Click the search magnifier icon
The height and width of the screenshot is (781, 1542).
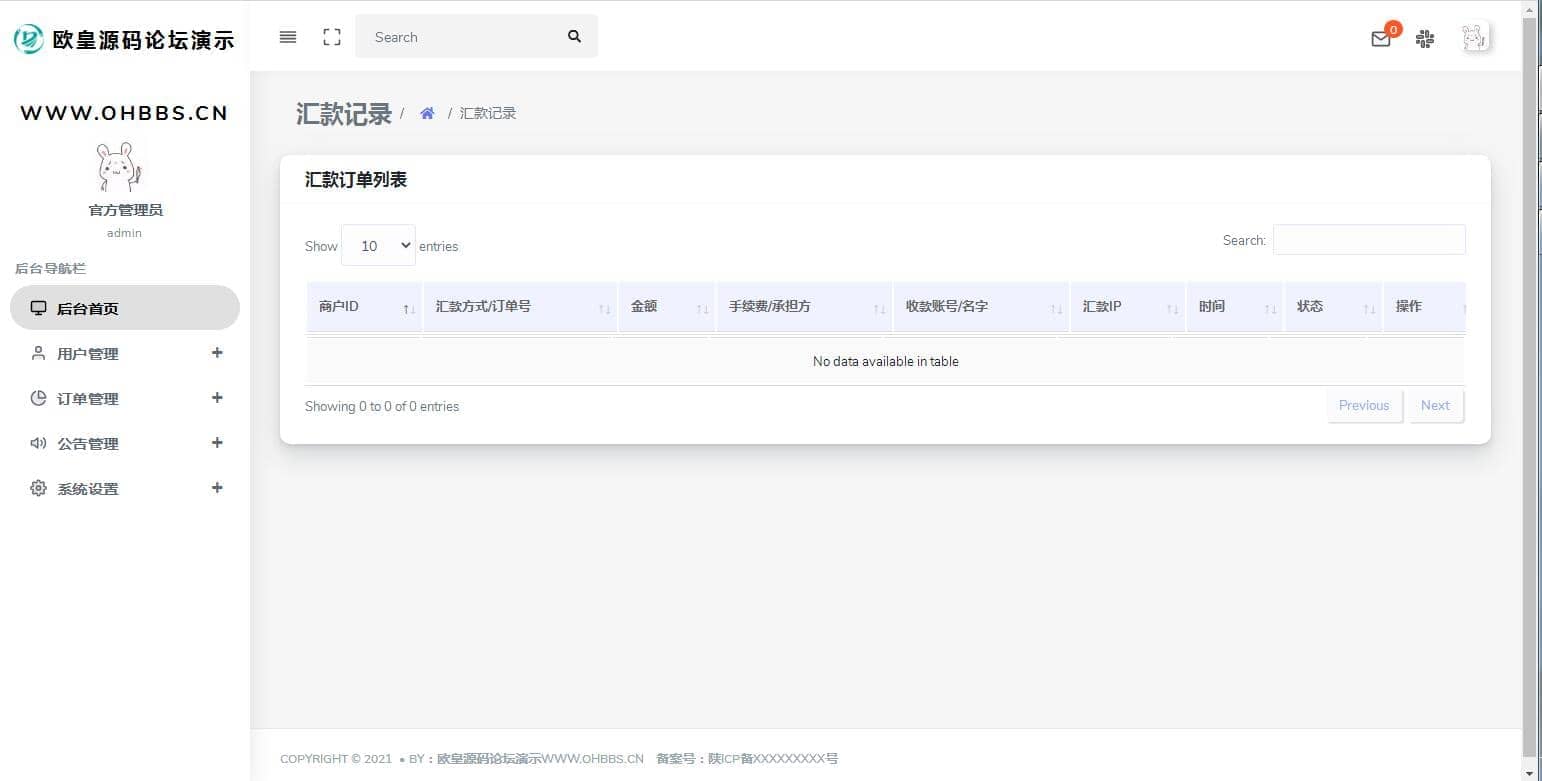(x=574, y=37)
